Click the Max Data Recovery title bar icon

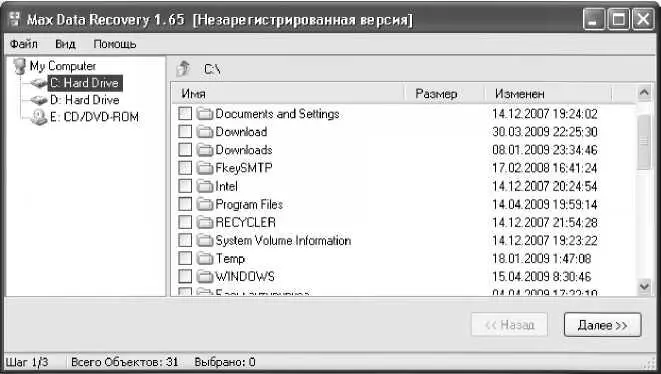[15, 19]
